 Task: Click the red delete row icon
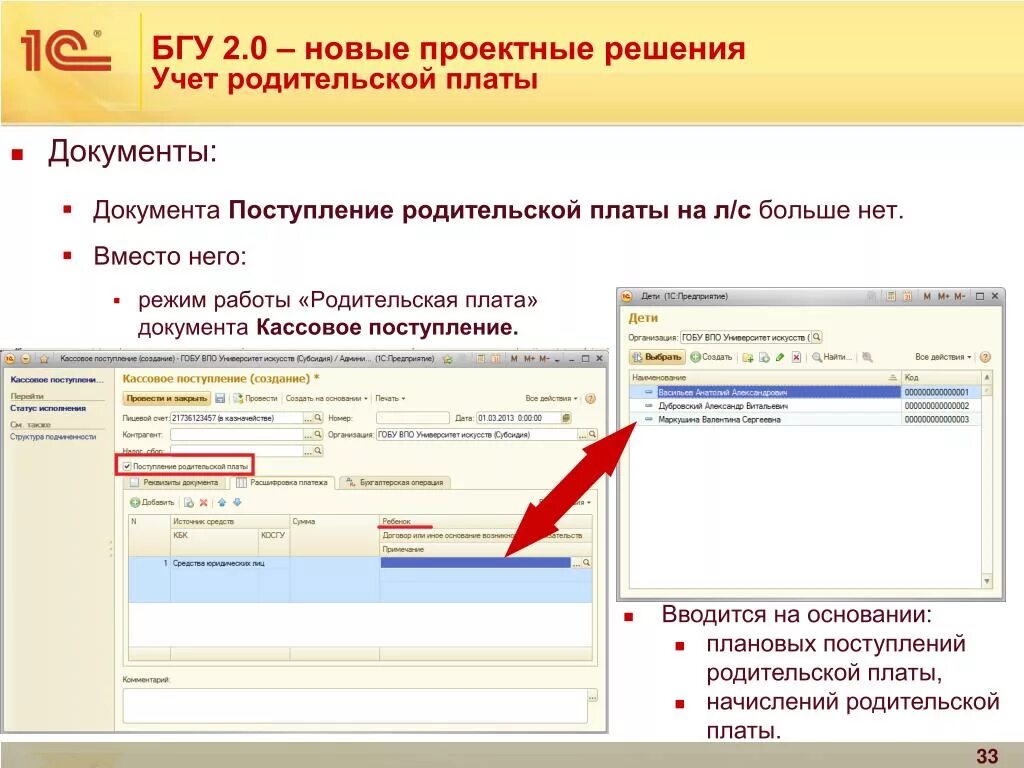pos(203,502)
